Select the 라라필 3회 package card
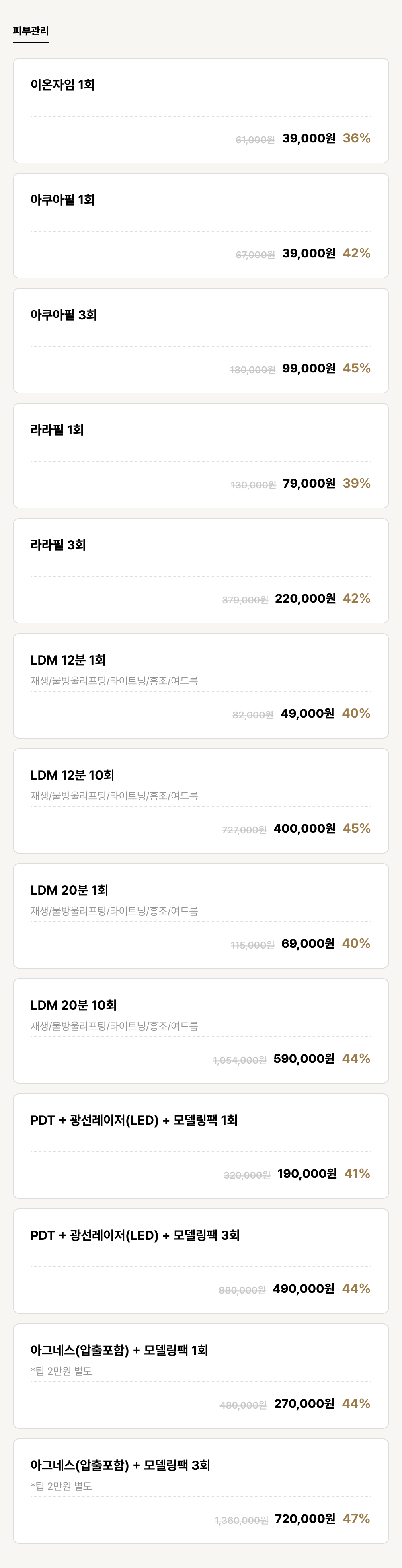The image size is (402, 1568). coord(201,571)
